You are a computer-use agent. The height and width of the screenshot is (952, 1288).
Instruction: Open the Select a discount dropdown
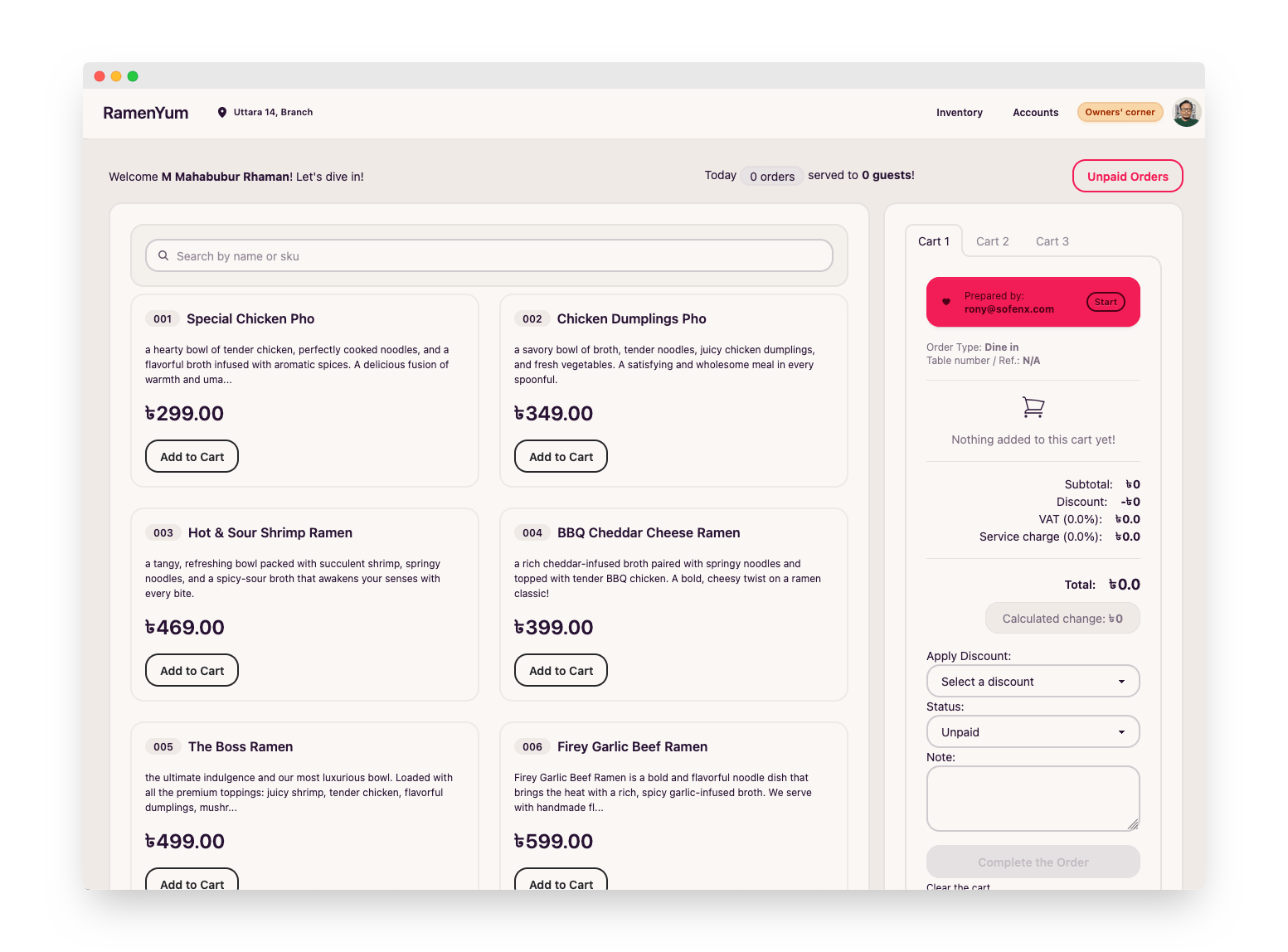[x=1033, y=681]
